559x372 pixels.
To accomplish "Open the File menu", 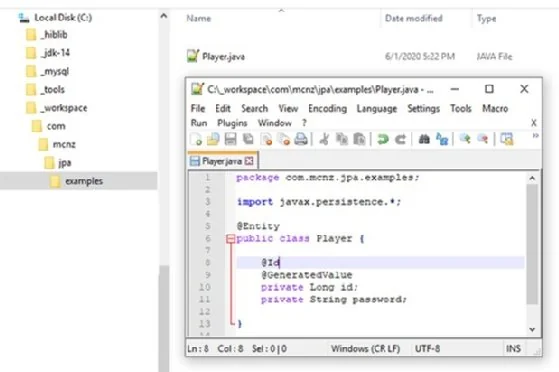I will [x=198, y=108].
